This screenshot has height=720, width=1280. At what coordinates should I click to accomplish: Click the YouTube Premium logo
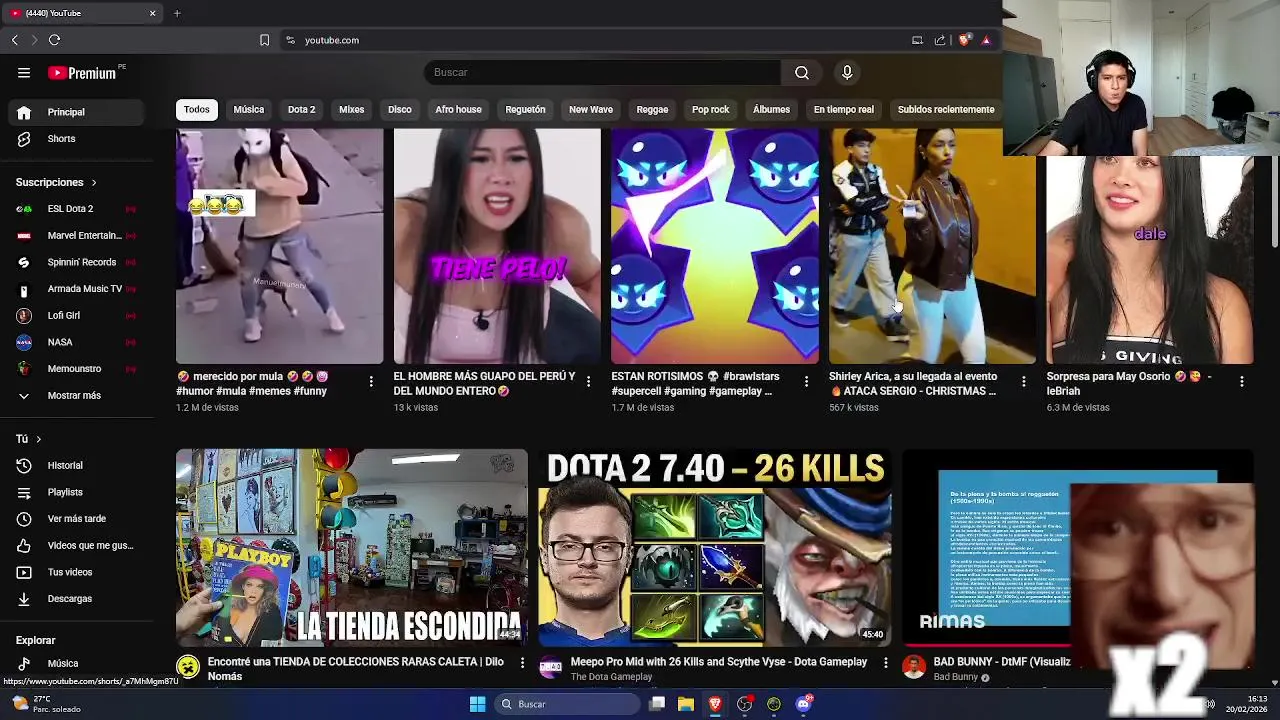pyautogui.click(x=84, y=73)
